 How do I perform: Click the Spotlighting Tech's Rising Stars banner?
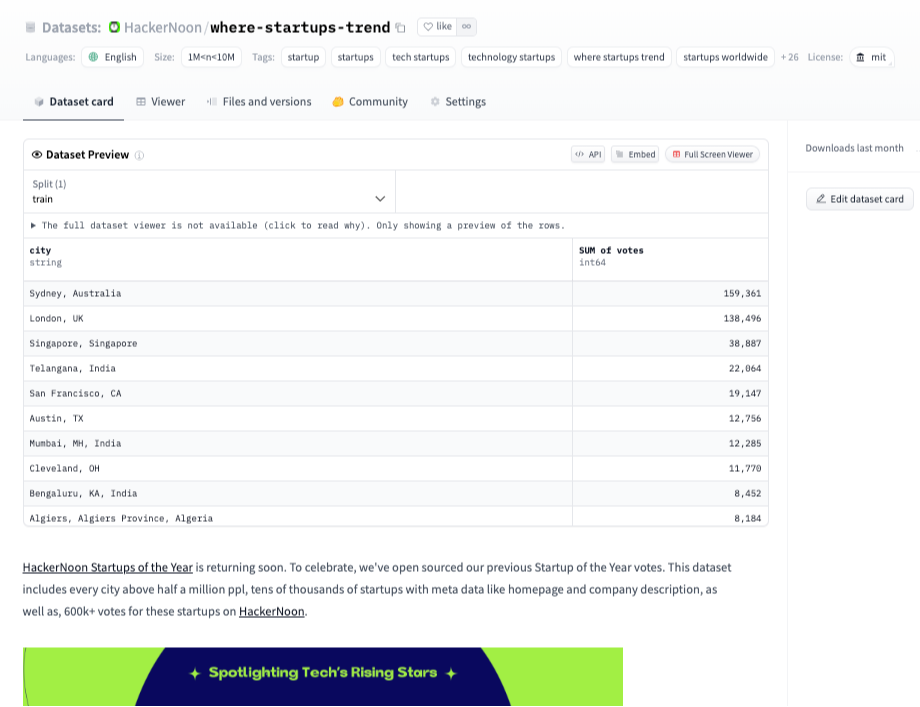[322, 673]
